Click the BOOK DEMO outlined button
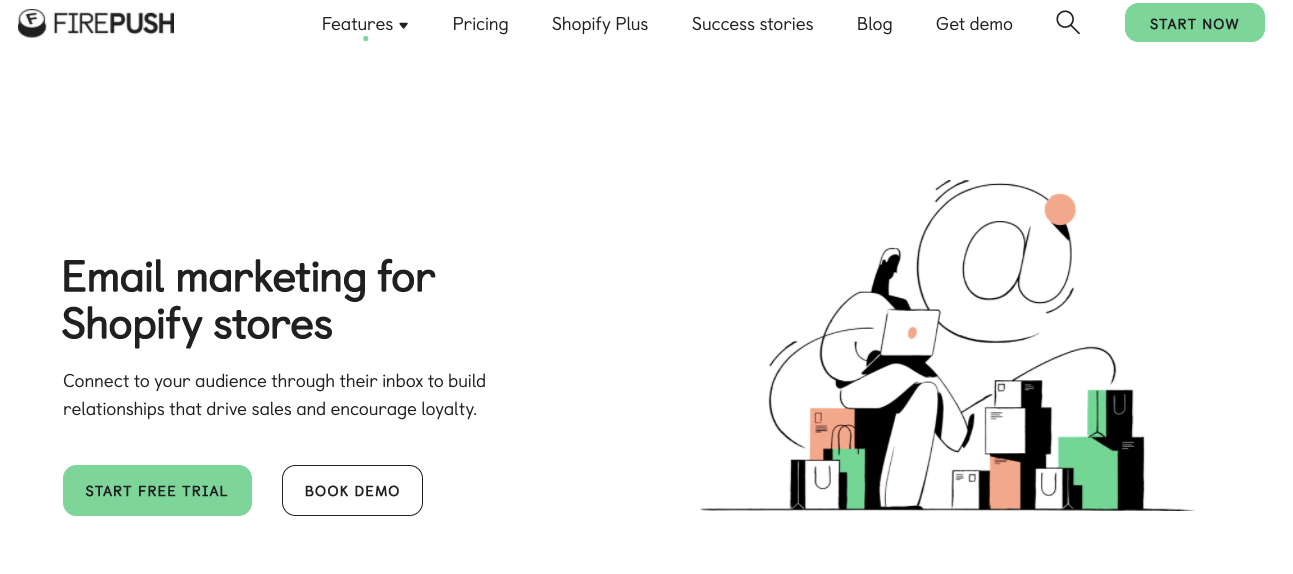1293x574 pixels. [x=352, y=490]
